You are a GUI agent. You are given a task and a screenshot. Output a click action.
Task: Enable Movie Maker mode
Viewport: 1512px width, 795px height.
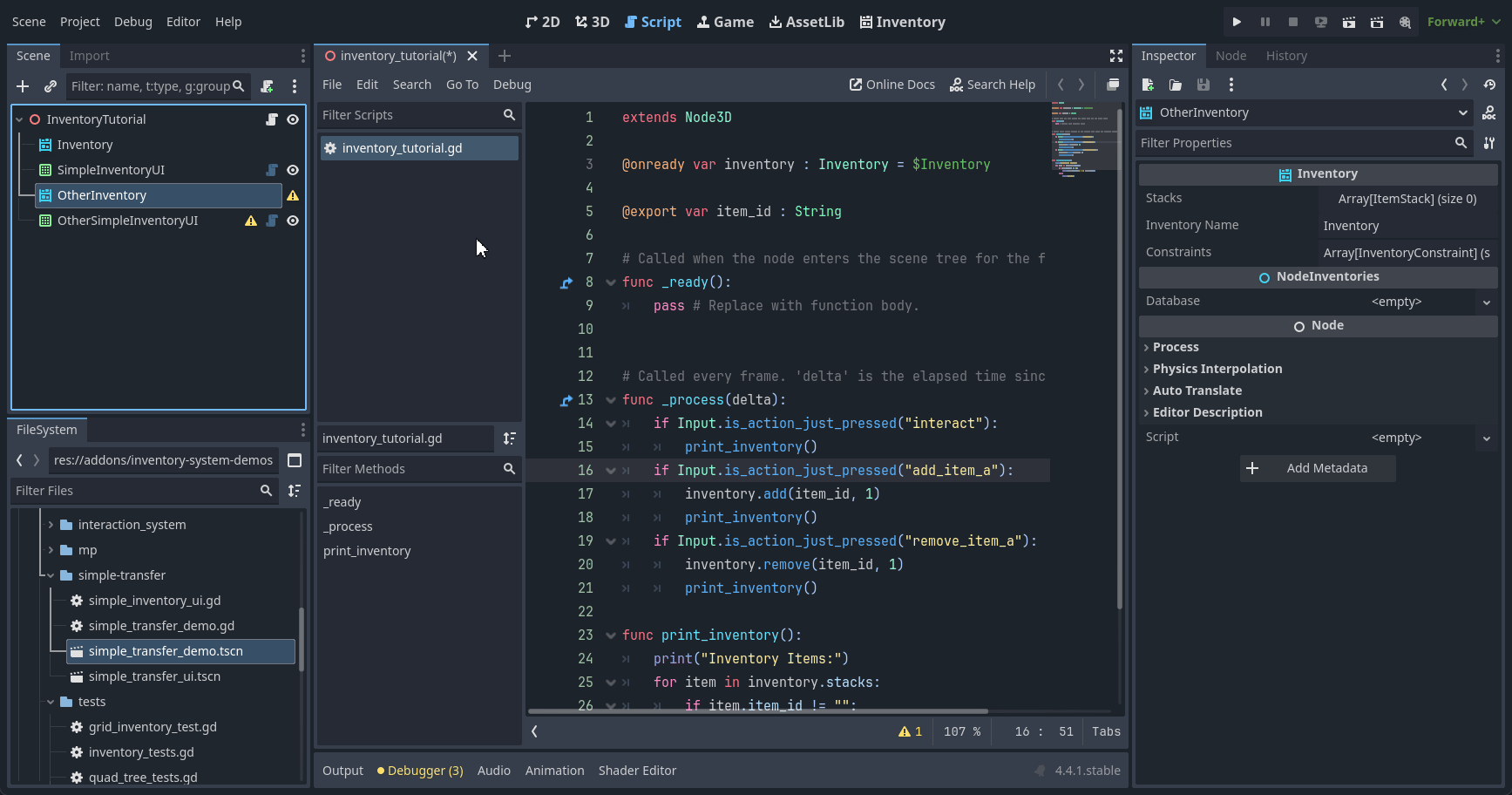tap(1405, 22)
